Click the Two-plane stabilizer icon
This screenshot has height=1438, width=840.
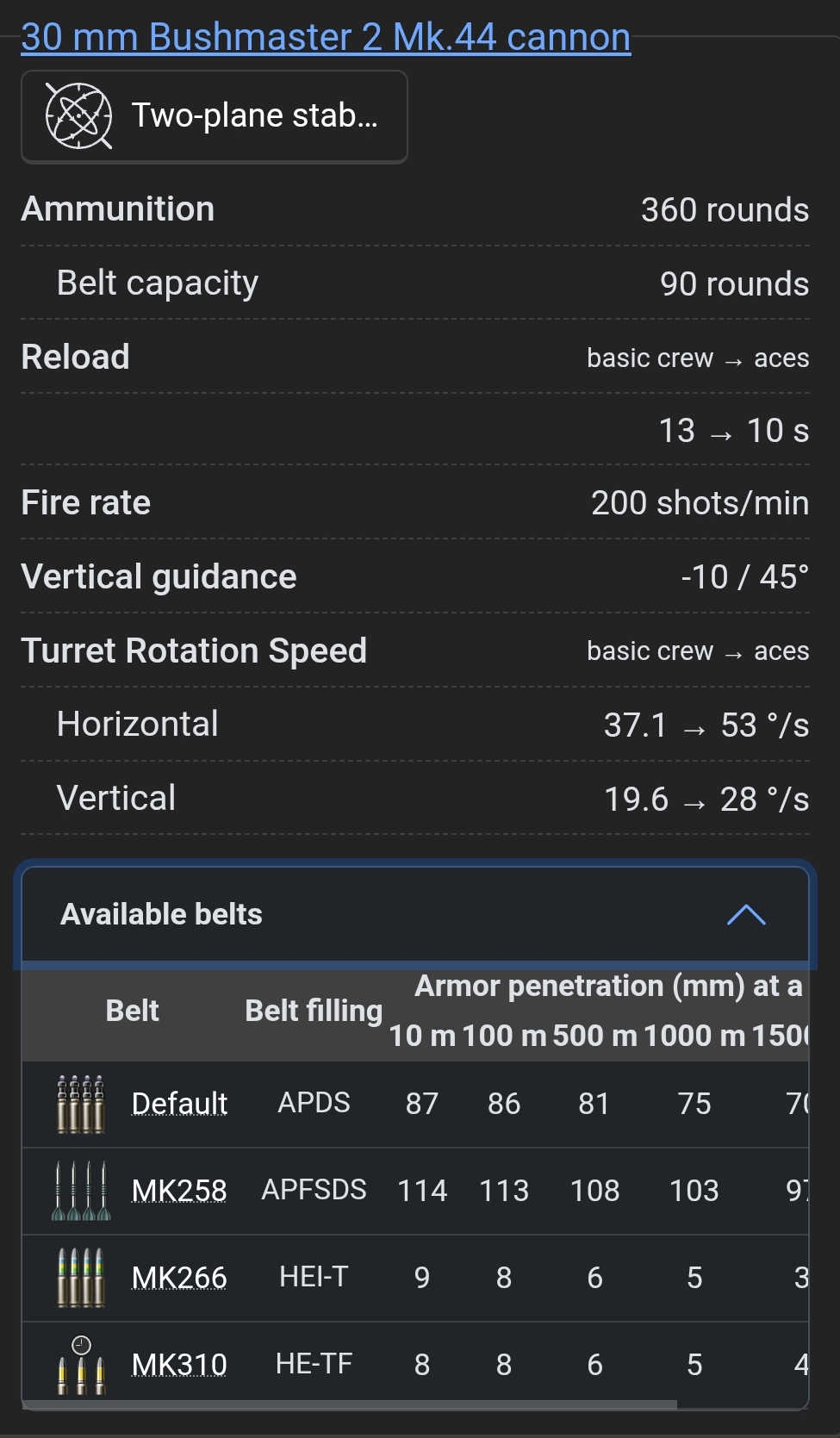tap(78, 116)
